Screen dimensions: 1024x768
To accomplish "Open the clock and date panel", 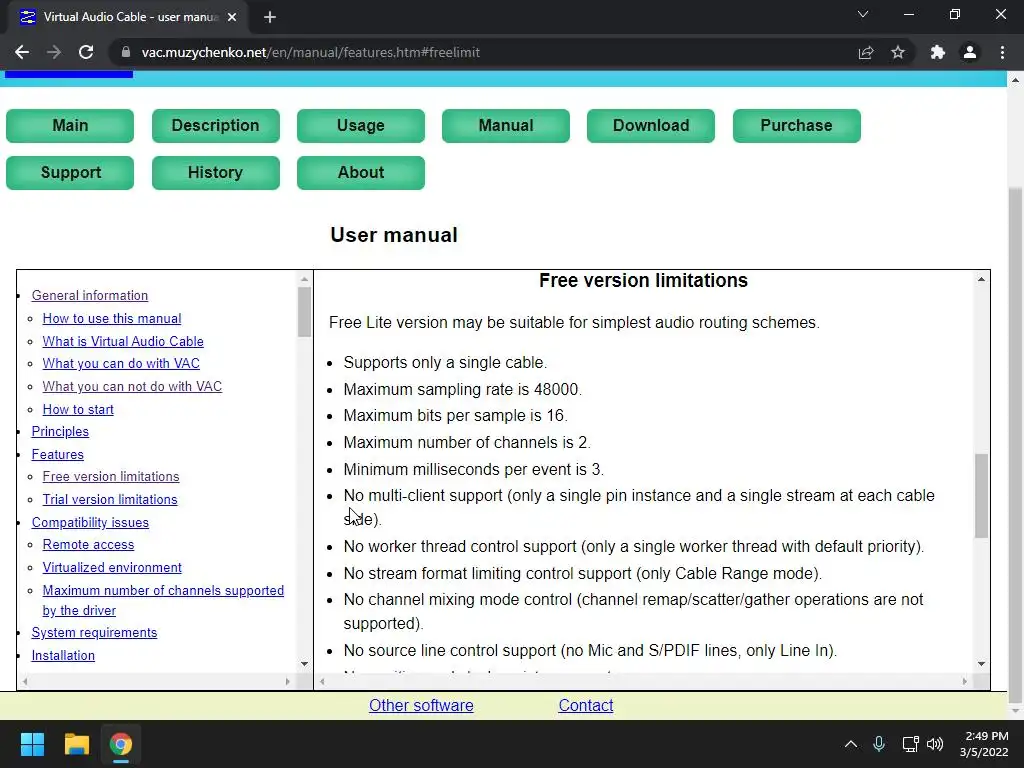I will 984,744.
